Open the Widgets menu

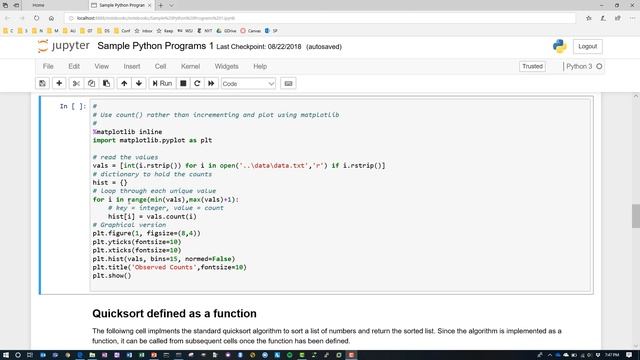tap(227, 67)
